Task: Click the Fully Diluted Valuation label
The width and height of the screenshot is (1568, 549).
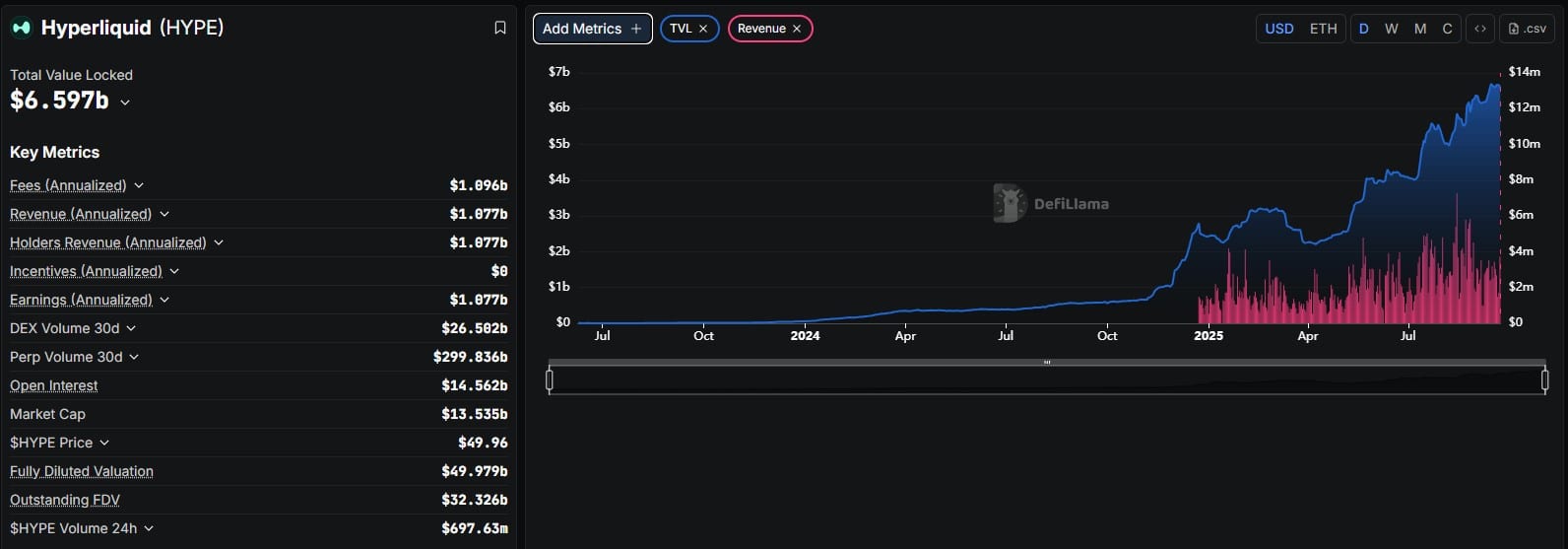Action: click(82, 471)
